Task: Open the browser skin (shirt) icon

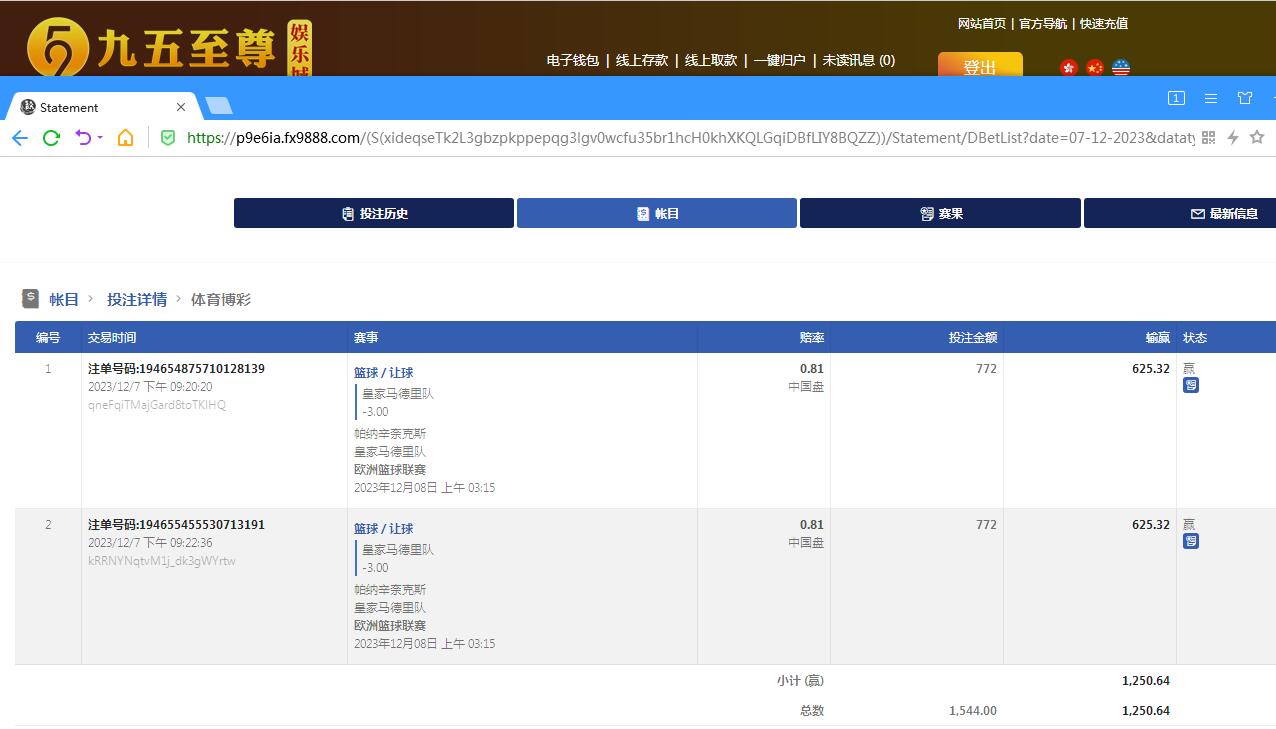Action: (x=1245, y=98)
